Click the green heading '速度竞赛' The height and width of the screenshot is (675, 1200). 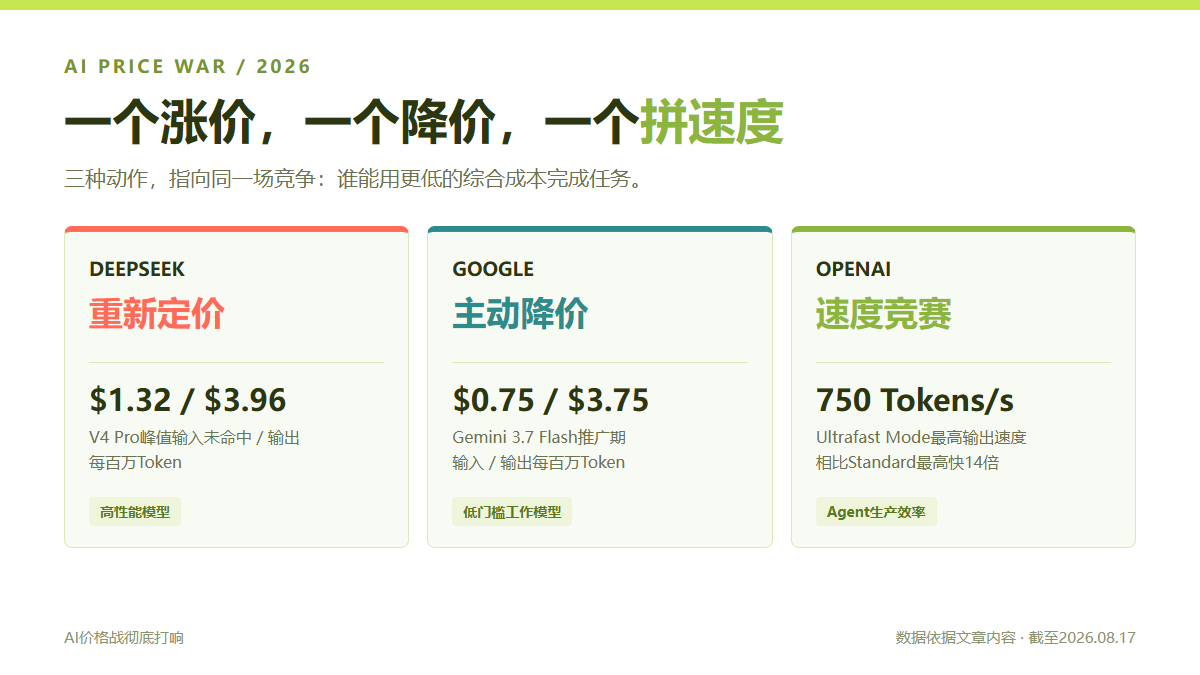coord(884,314)
